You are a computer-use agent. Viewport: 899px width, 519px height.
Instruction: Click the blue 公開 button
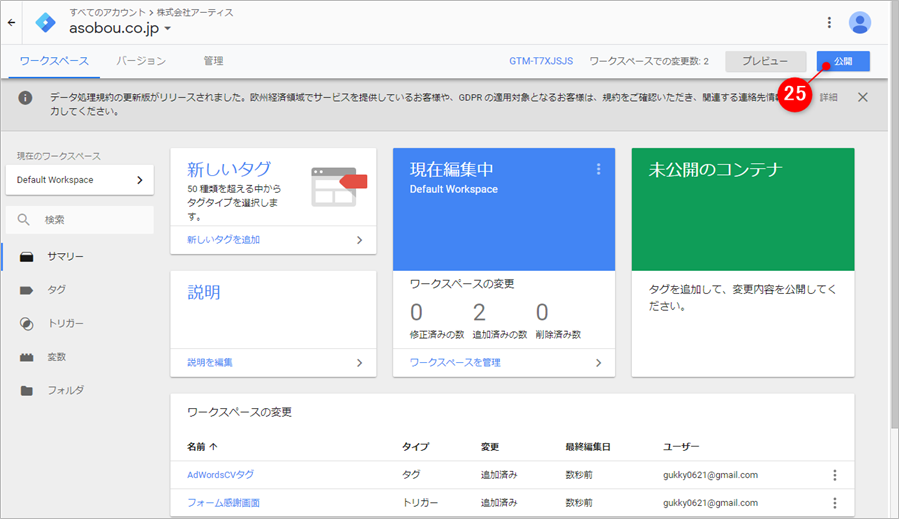pos(843,61)
